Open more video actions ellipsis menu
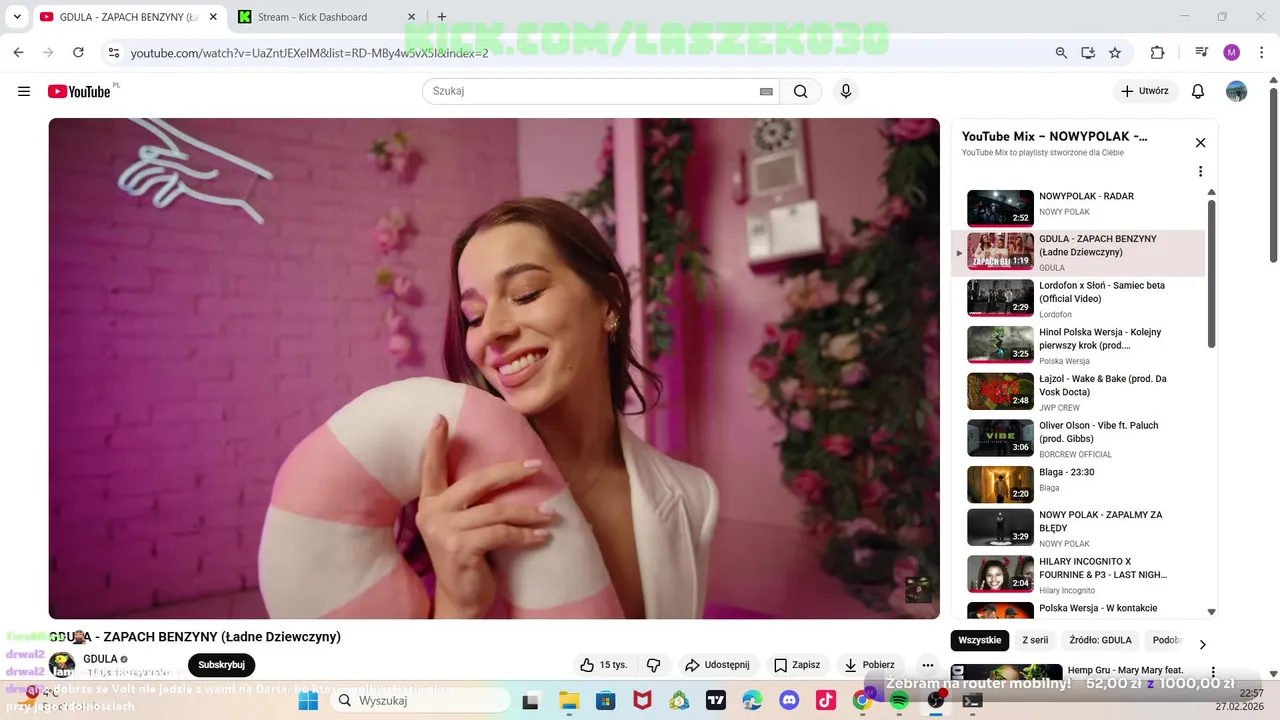The image size is (1280, 720). click(x=928, y=665)
